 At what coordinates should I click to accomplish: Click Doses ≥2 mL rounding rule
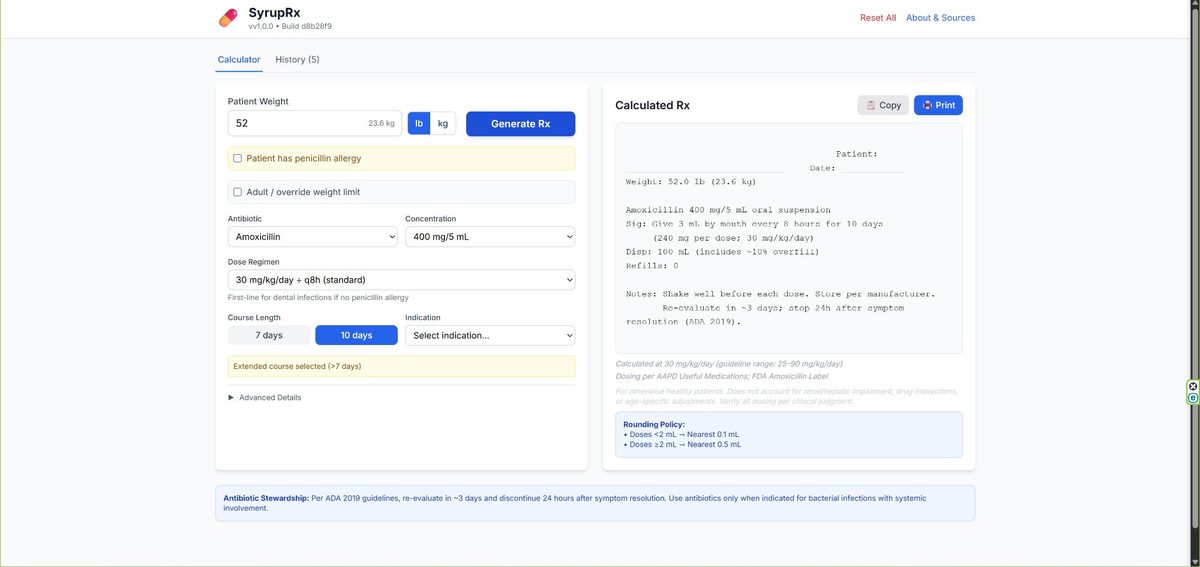click(682, 444)
